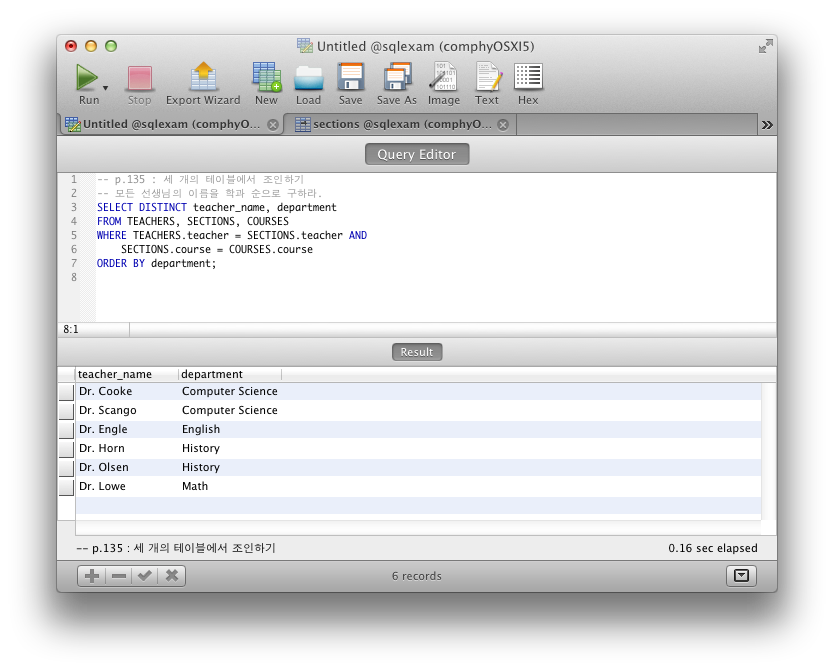The width and height of the screenshot is (834, 671).
Task: Open the bottom-right dropdown panel button
Action: 741,576
